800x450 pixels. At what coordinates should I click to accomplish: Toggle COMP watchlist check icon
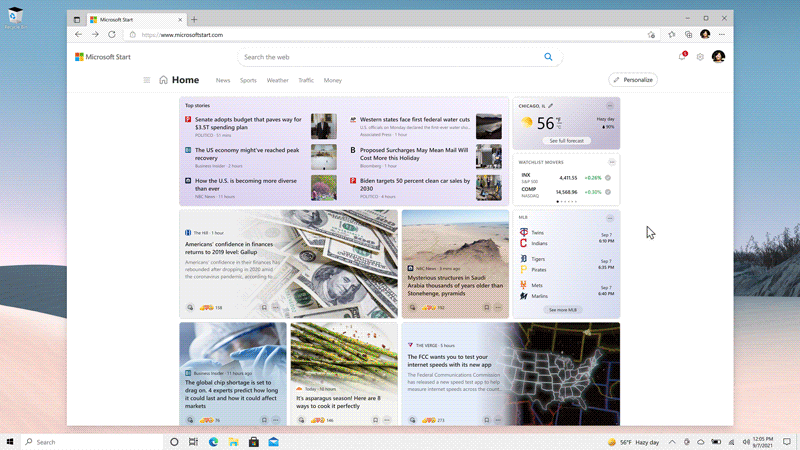click(608, 192)
